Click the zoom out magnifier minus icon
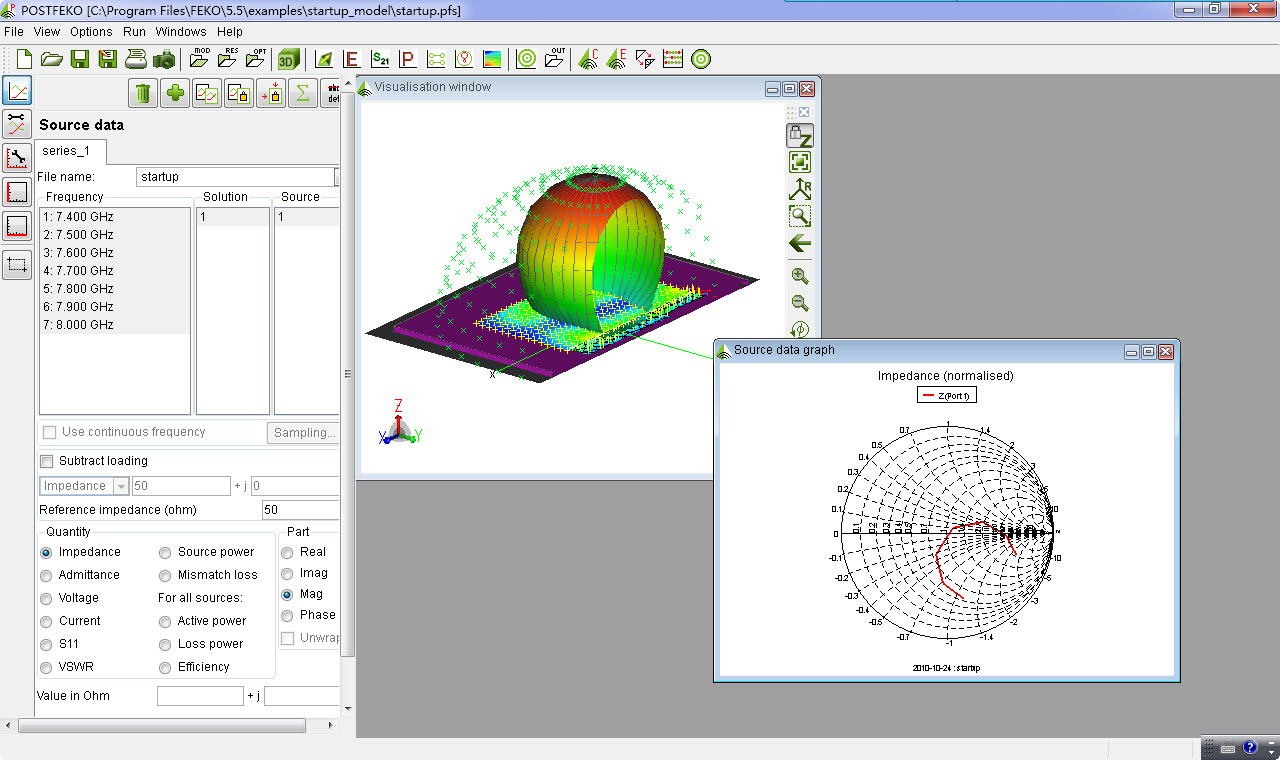Image resolution: width=1280 pixels, height=760 pixels. (x=800, y=303)
